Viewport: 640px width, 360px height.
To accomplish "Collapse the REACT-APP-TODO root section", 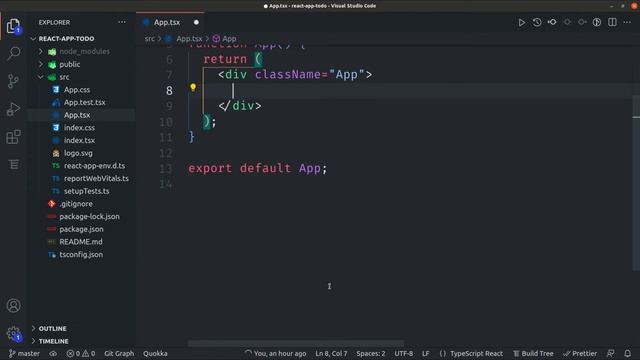I will 66,39.
